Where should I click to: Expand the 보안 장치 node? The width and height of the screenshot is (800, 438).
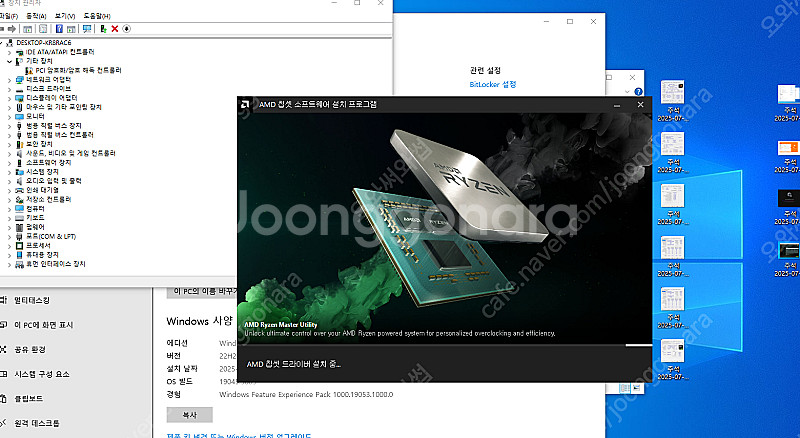tap(9, 144)
